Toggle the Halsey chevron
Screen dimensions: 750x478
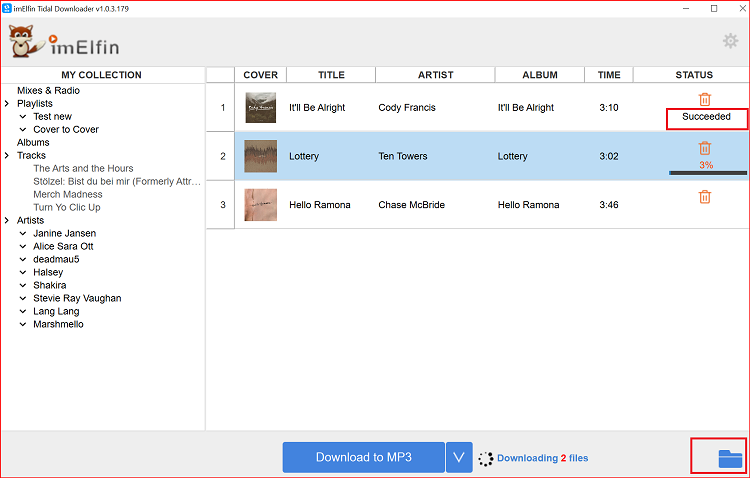click(x=22, y=272)
